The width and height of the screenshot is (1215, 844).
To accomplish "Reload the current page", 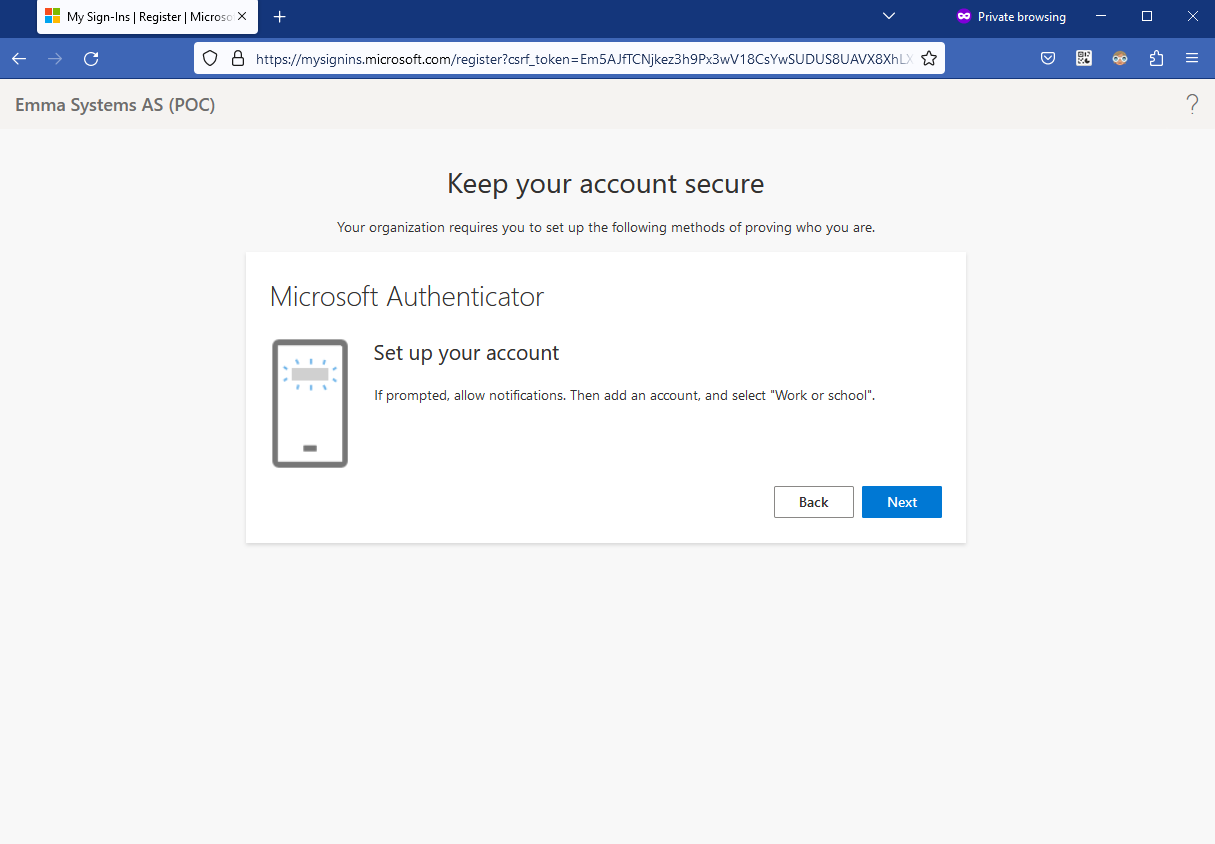I will (x=91, y=58).
